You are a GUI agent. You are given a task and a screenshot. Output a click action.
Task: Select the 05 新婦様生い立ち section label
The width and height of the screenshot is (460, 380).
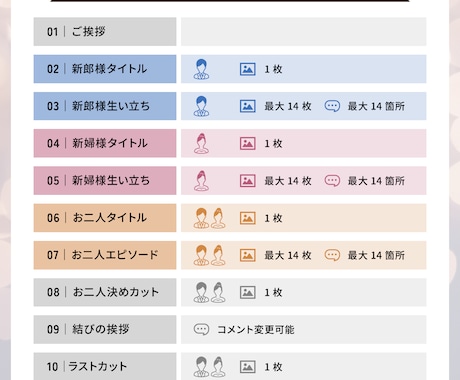[x=105, y=181]
